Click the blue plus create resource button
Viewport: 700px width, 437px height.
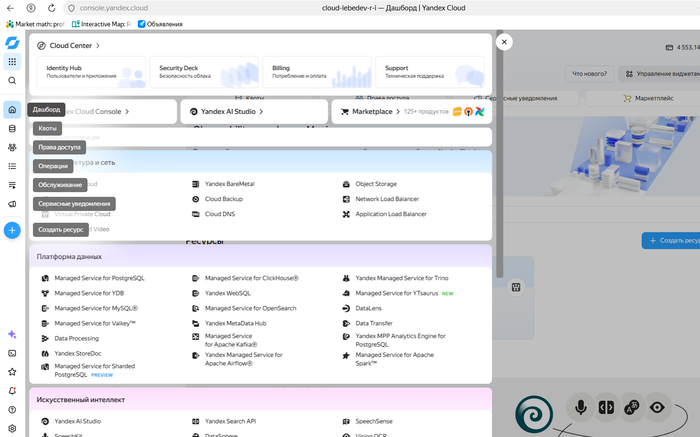[12, 230]
